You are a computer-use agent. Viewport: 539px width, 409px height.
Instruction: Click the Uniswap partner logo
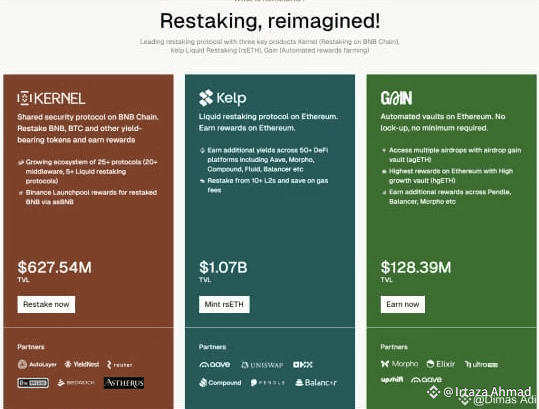point(263,365)
